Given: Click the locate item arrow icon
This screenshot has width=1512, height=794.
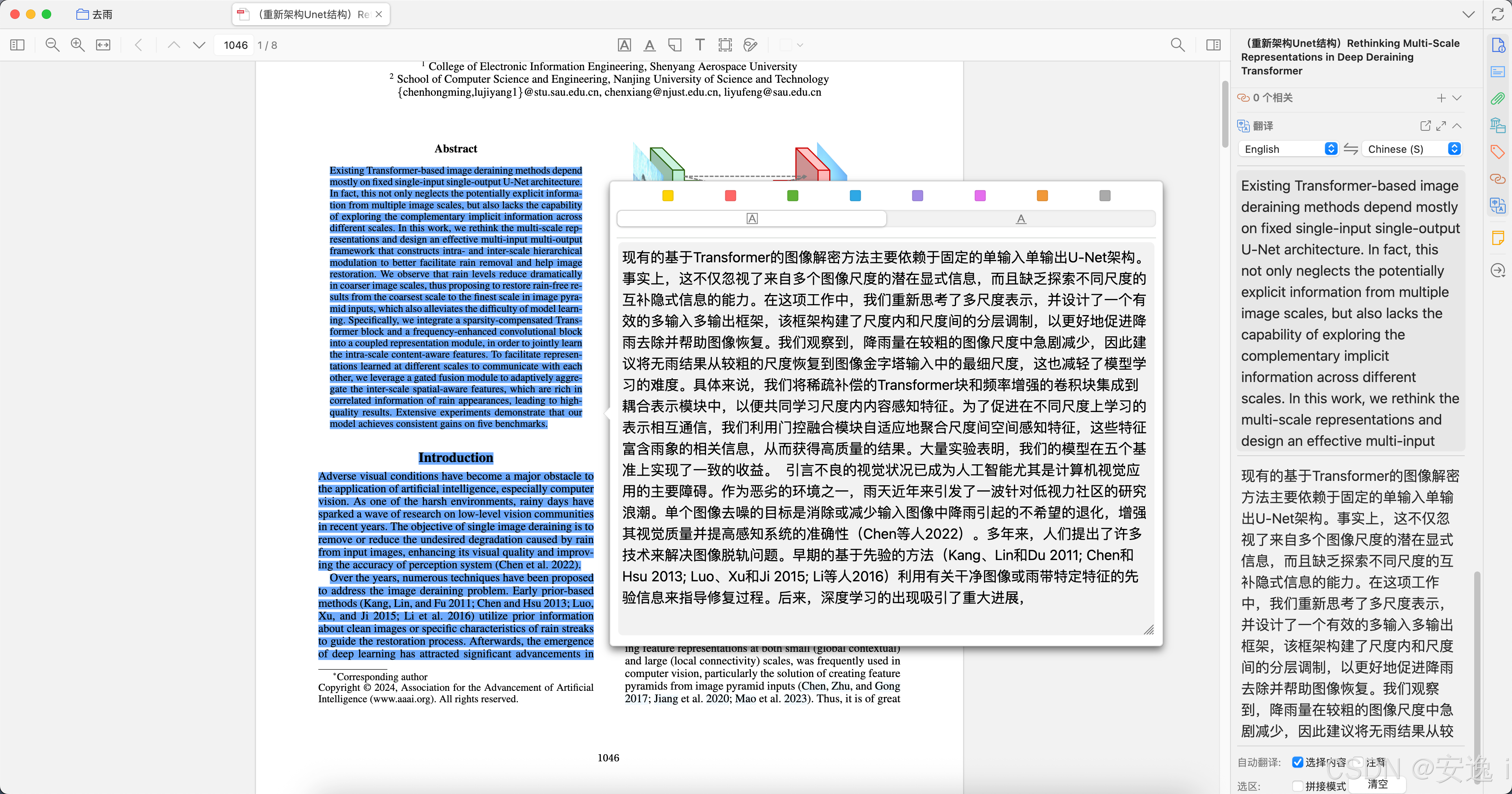Looking at the screenshot, I should (x=1498, y=270).
